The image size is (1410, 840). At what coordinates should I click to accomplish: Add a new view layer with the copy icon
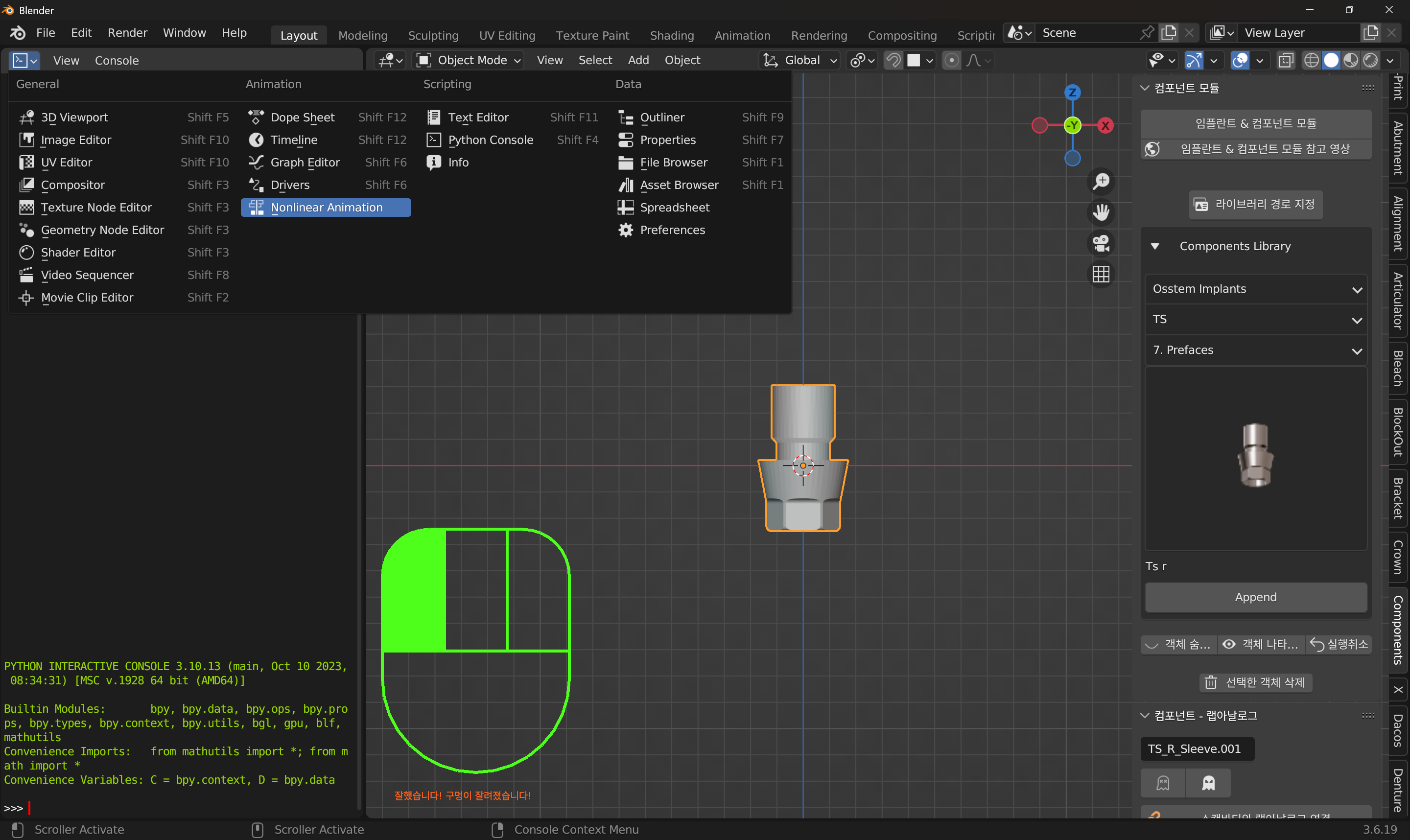1370,33
